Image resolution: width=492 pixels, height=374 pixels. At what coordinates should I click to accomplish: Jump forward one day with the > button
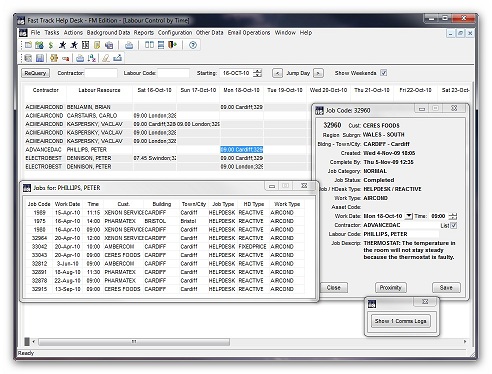click(318, 73)
